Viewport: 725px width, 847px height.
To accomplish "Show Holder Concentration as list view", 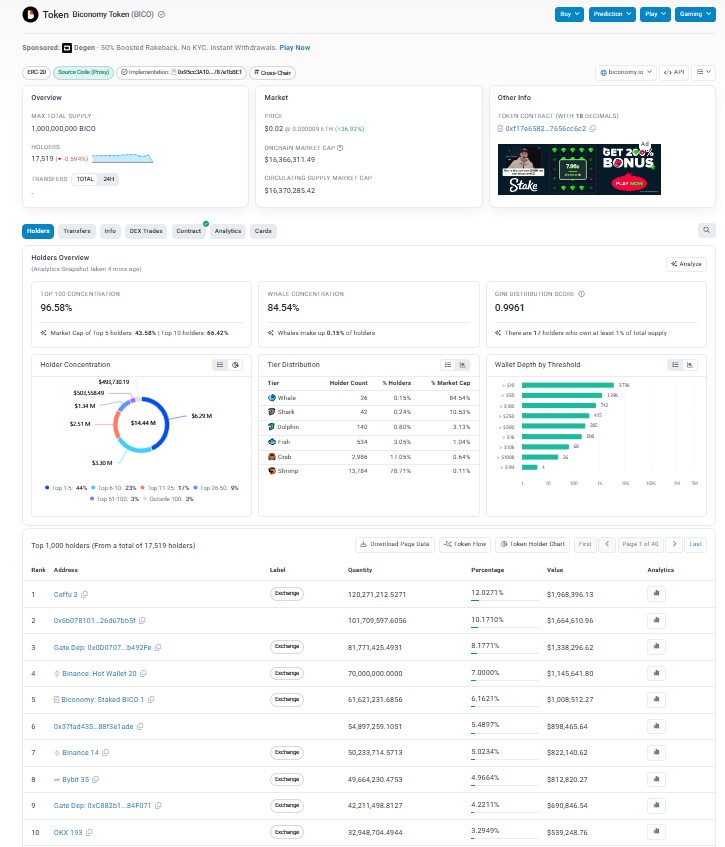I will click(220, 365).
